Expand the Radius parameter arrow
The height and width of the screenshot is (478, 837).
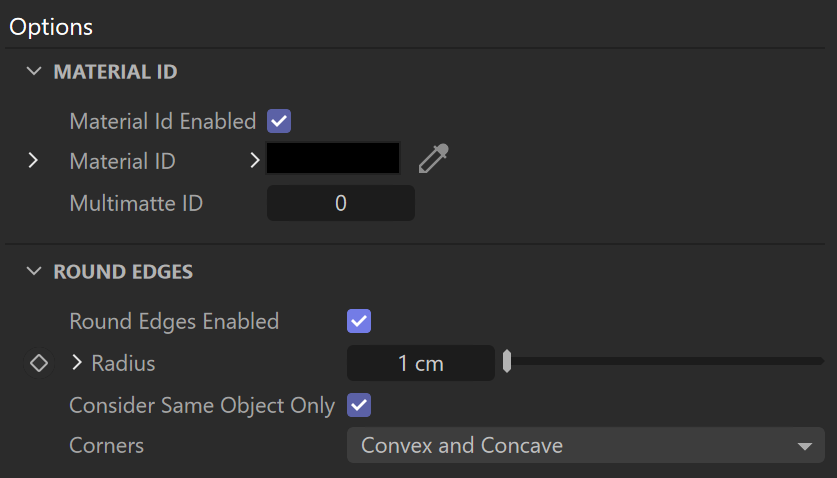tap(77, 363)
